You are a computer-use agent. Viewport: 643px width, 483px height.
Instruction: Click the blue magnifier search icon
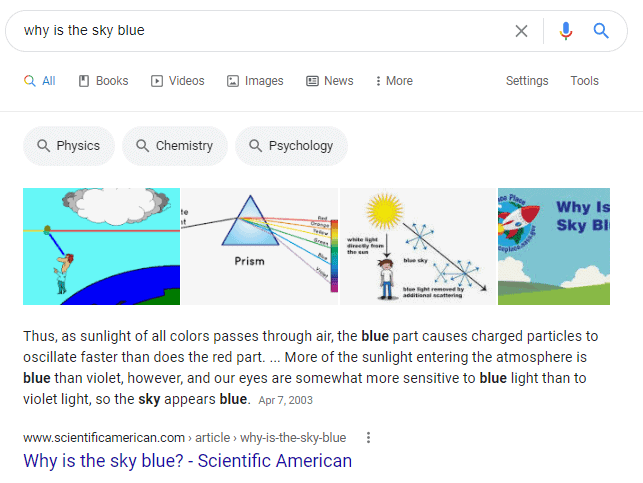(601, 31)
